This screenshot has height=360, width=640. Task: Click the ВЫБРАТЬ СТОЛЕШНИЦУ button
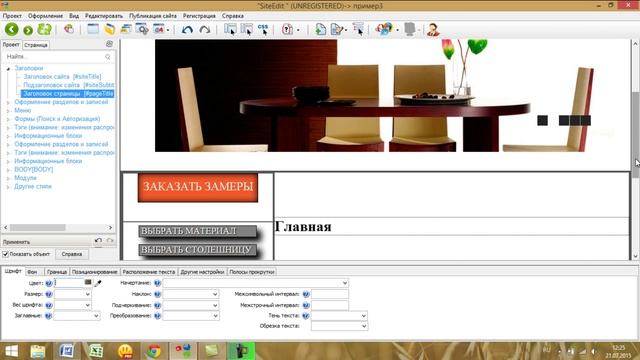(198, 250)
